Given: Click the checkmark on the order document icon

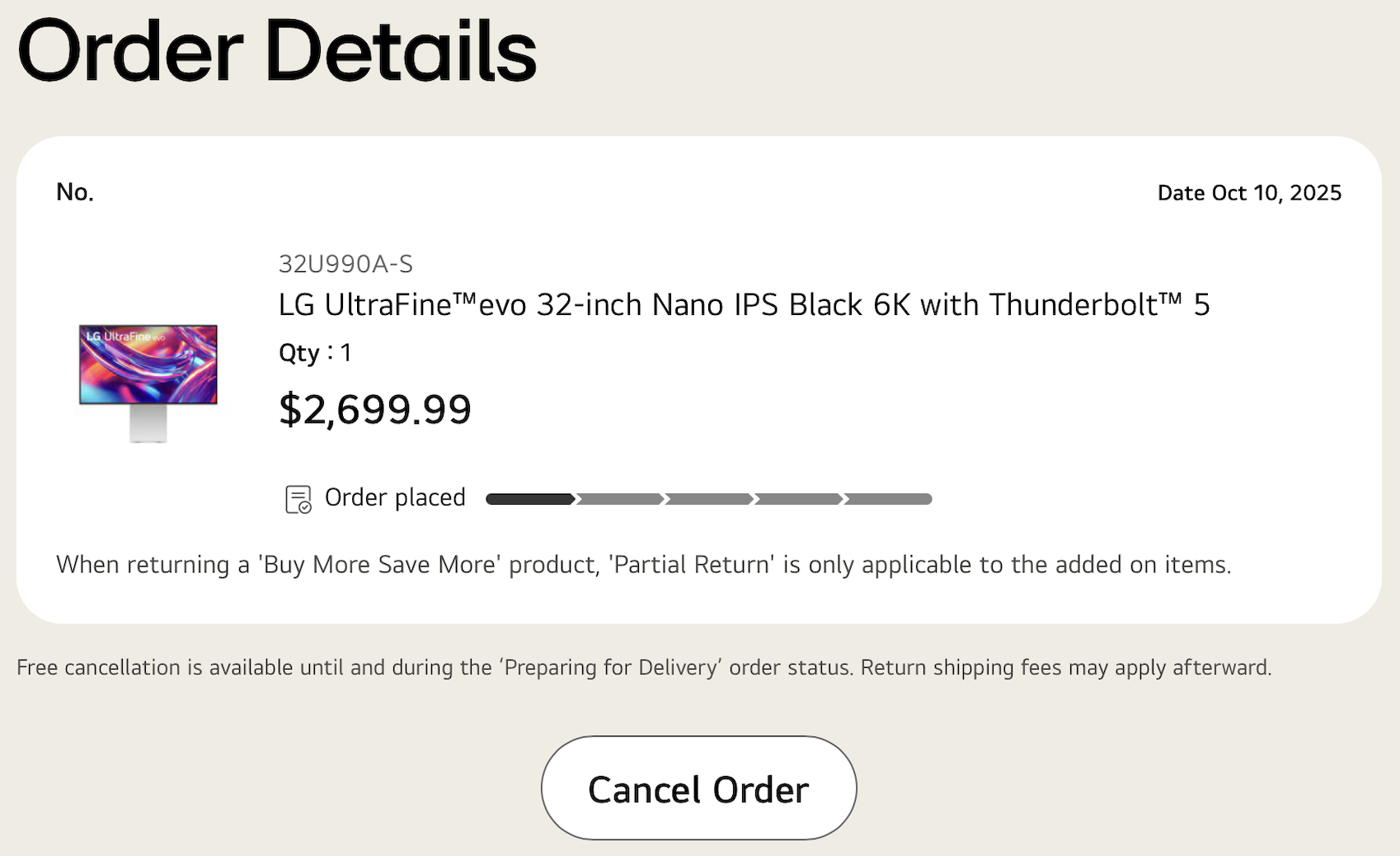Looking at the screenshot, I should pos(305,506).
